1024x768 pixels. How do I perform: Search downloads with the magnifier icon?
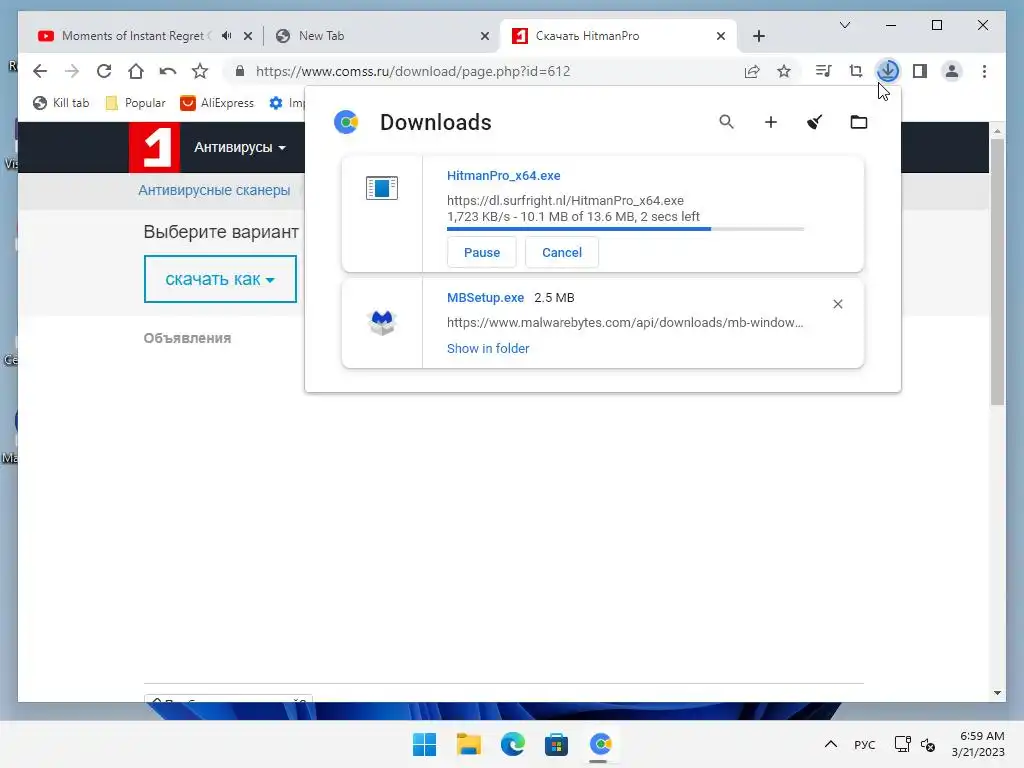(x=726, y=121)
